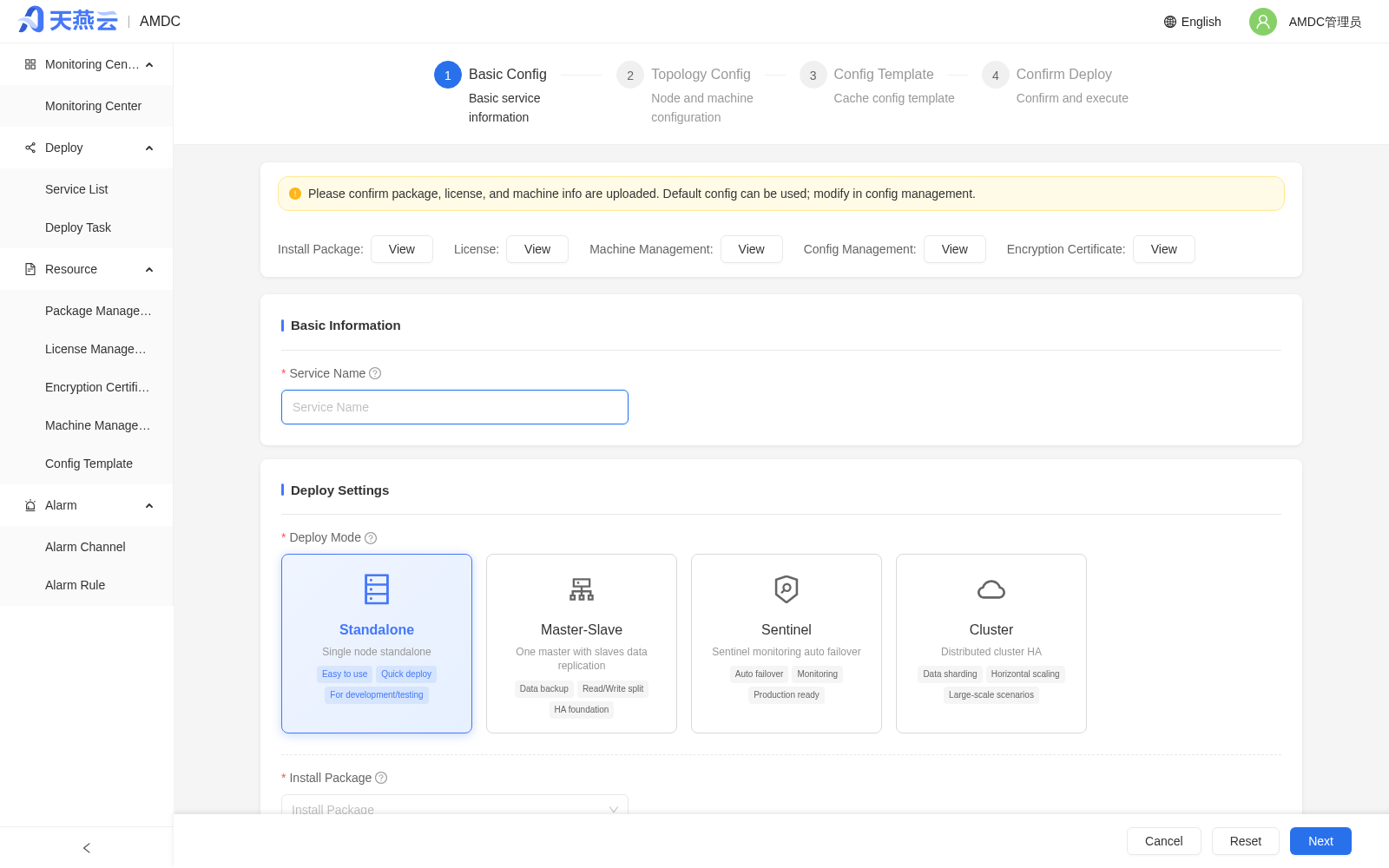Collapse the Monitoring Center group chevron
This screenshot has width=1389, height=868.
coord(149,65)
